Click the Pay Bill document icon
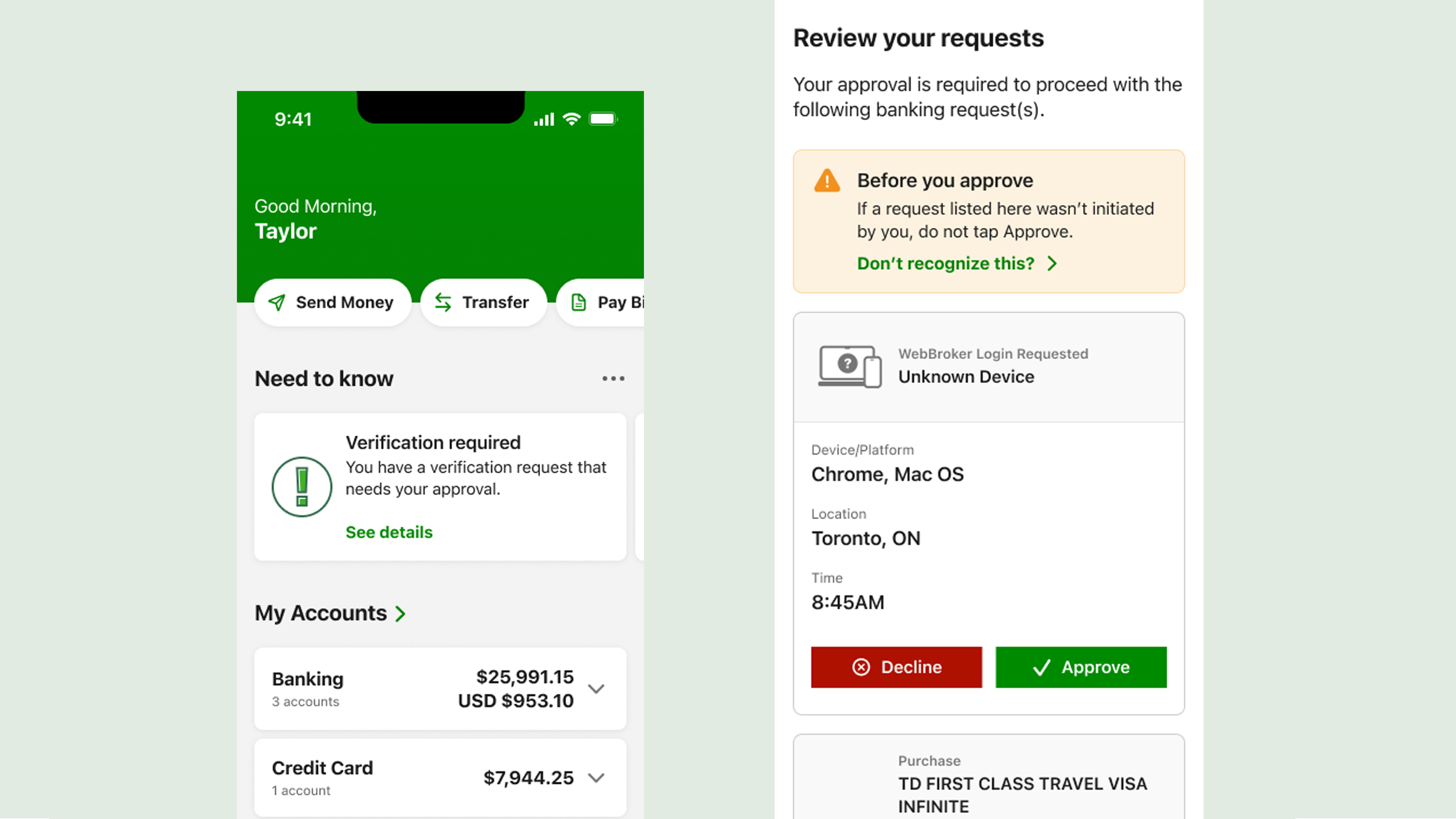Image resolution: width=1456 pixels, height=819 pixels. point(579,303)
